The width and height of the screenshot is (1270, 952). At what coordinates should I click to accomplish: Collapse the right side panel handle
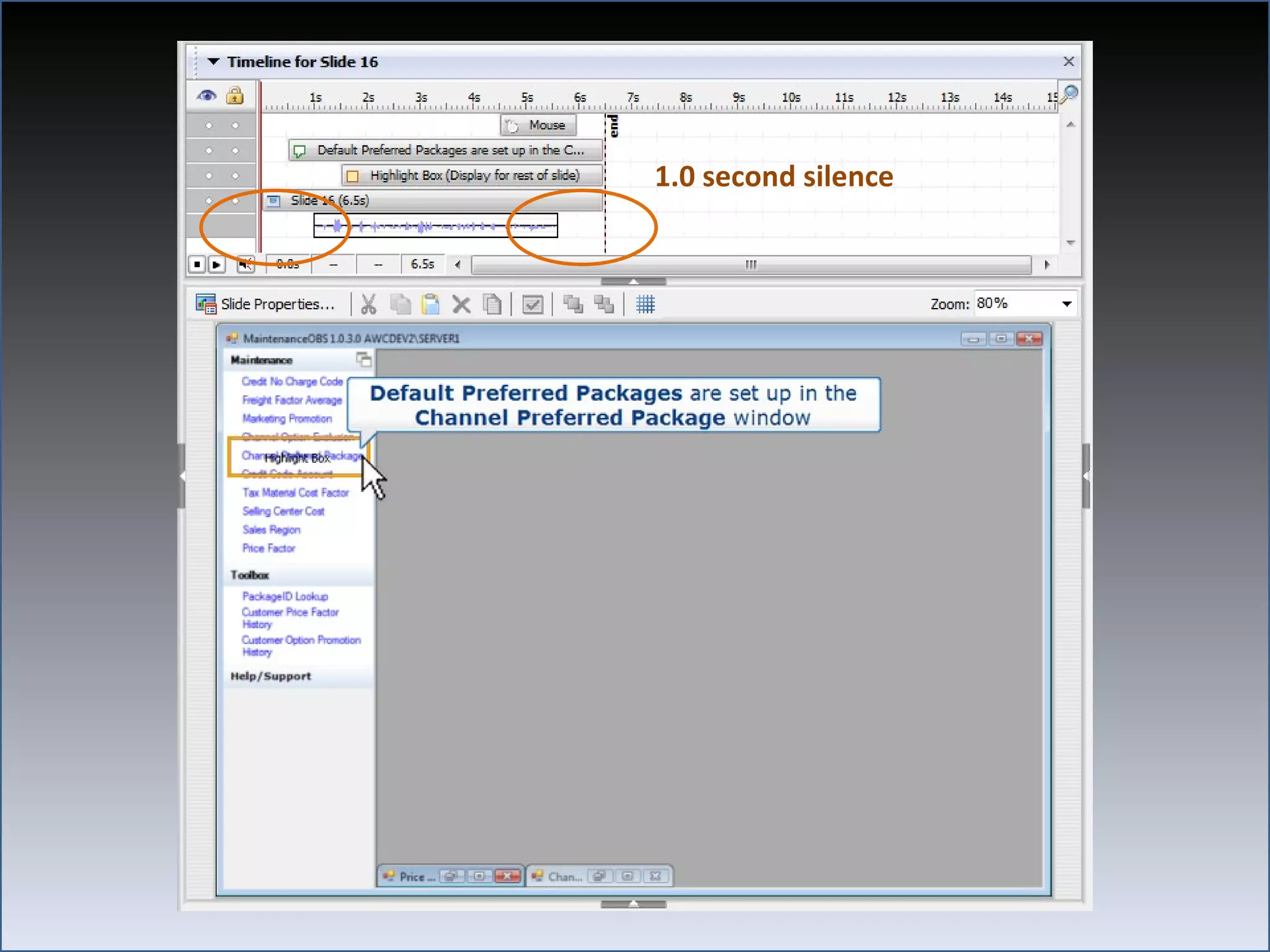(x=1086, y=476)
